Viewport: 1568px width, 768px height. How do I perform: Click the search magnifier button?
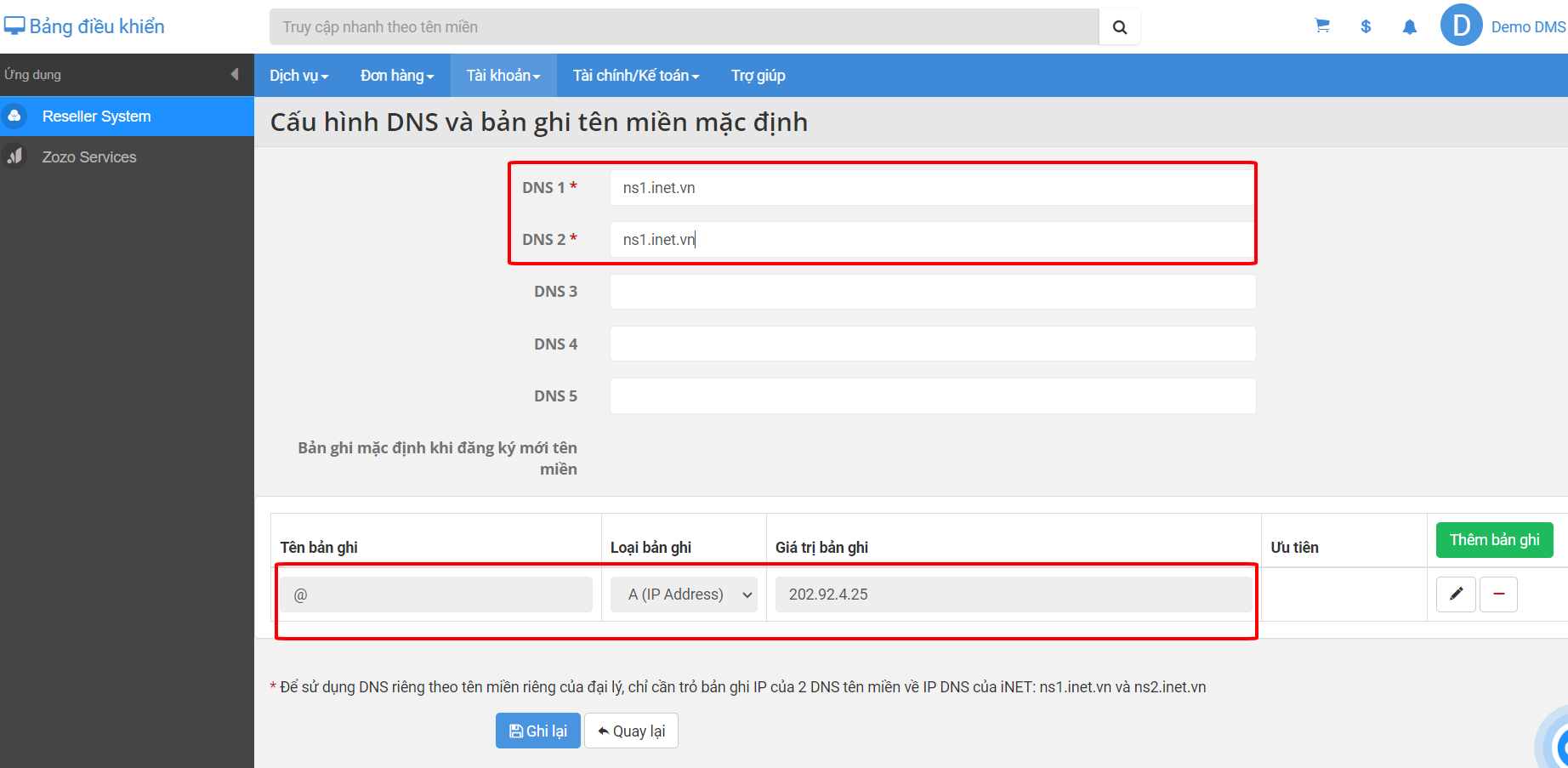pyautogui.click(x=1120, y=27)
